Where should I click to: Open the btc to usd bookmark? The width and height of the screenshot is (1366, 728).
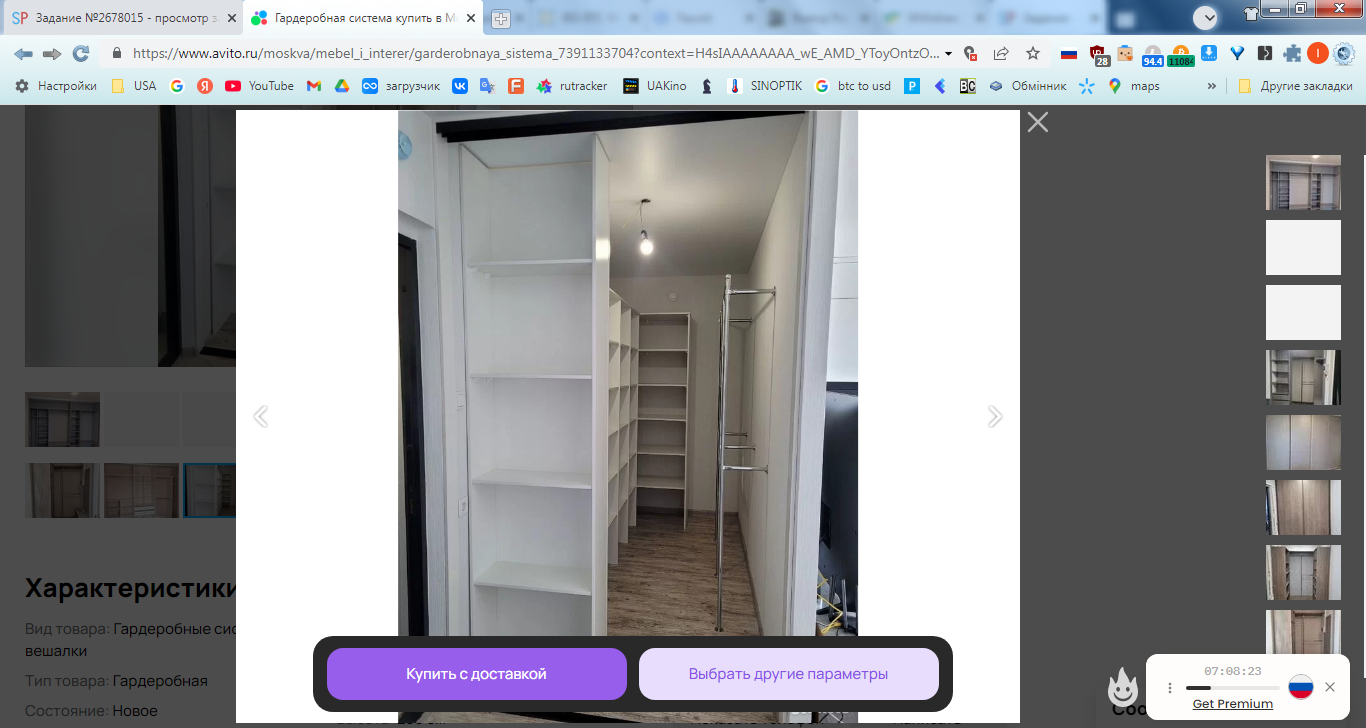pos(853,86)
